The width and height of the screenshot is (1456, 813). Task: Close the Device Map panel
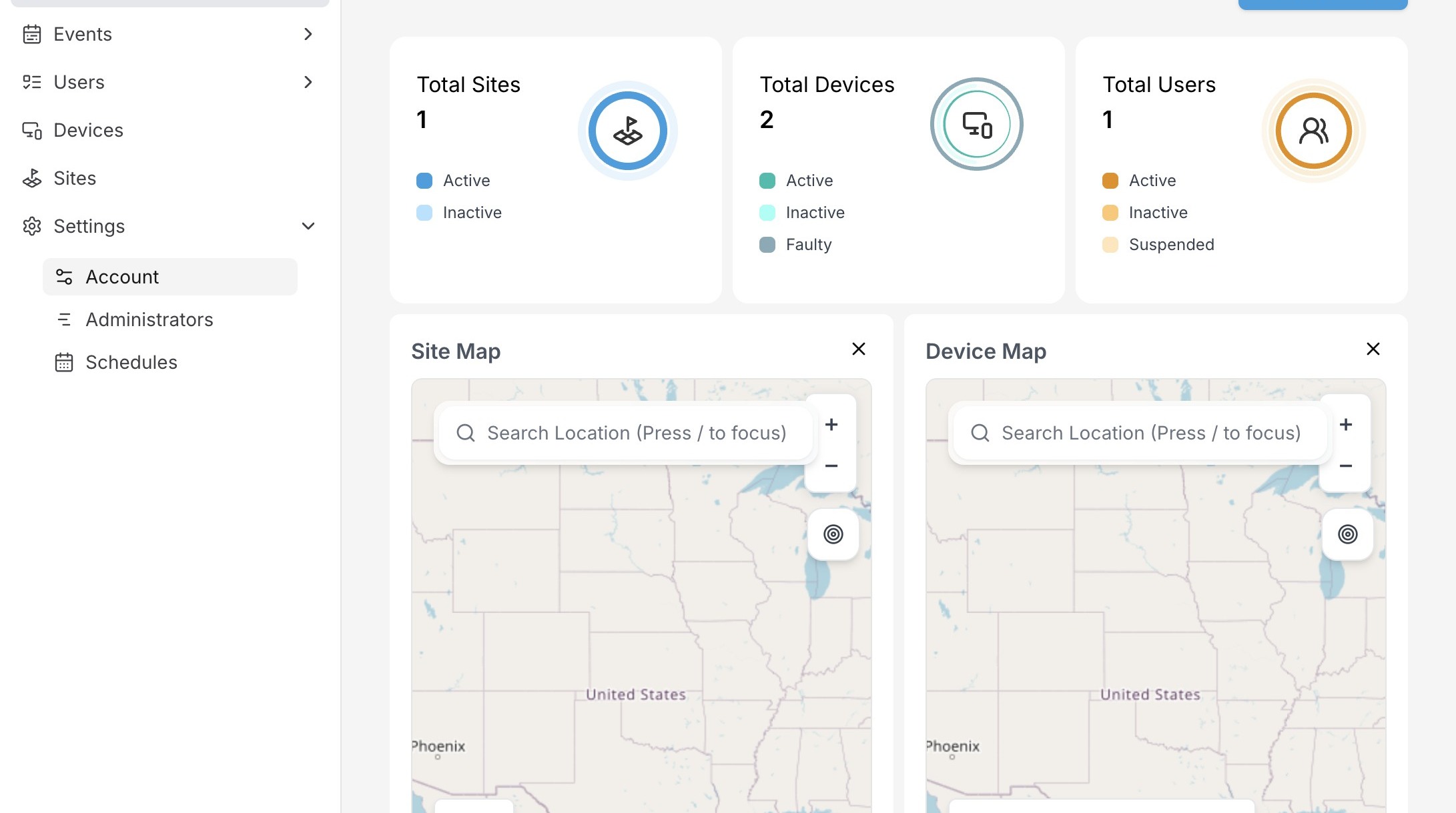coord(1373,349)
